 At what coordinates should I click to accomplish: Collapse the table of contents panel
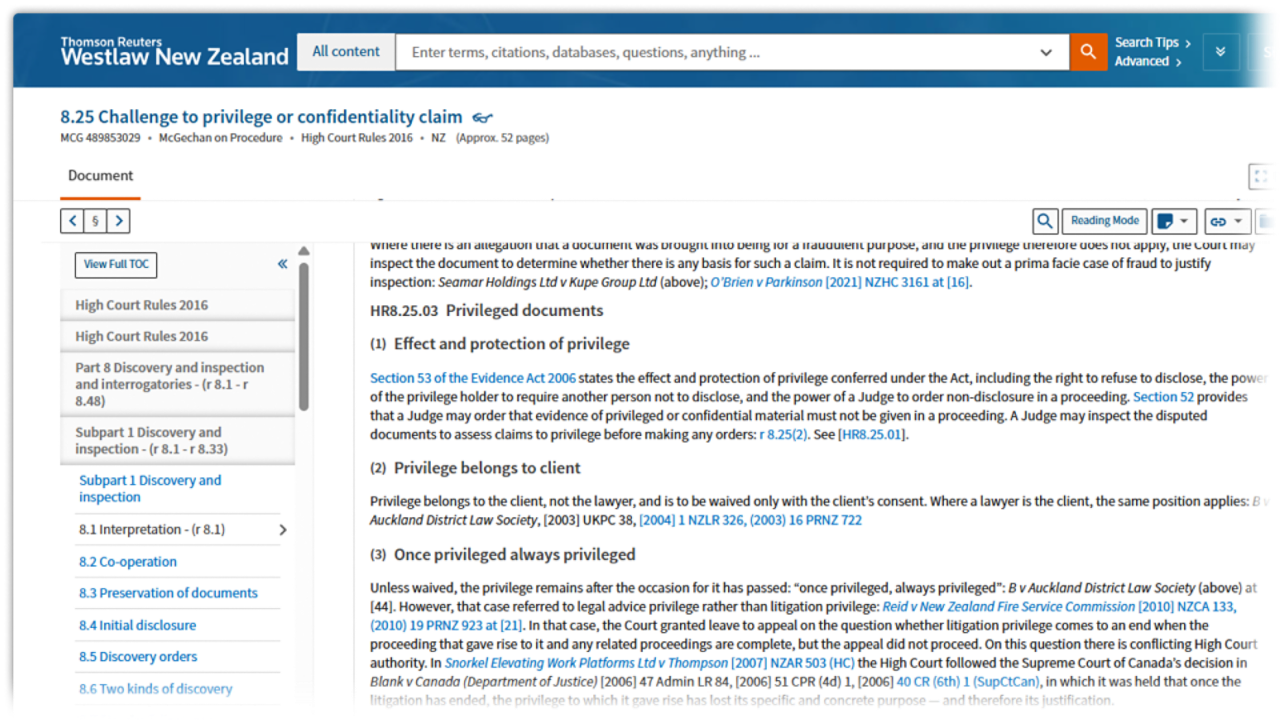tap(282, 264)
